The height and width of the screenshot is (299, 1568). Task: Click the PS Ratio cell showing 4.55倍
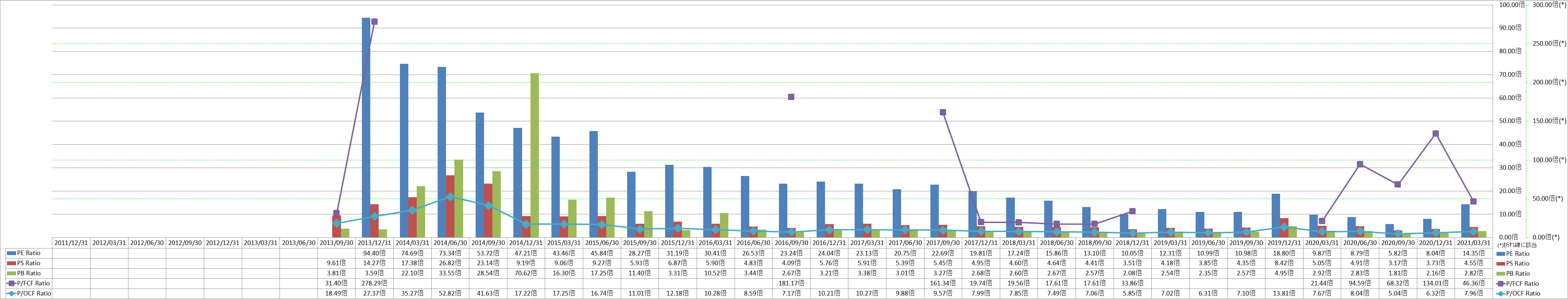coord(1473,263)
